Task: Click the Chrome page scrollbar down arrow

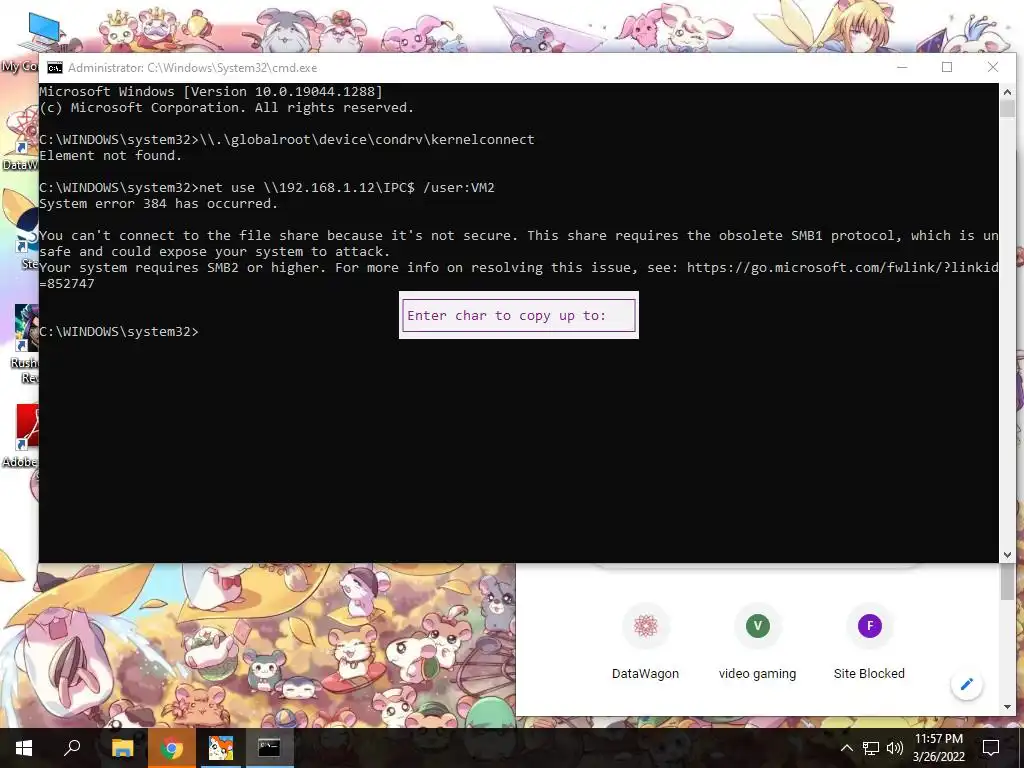Action: (x=1007, y=707)
